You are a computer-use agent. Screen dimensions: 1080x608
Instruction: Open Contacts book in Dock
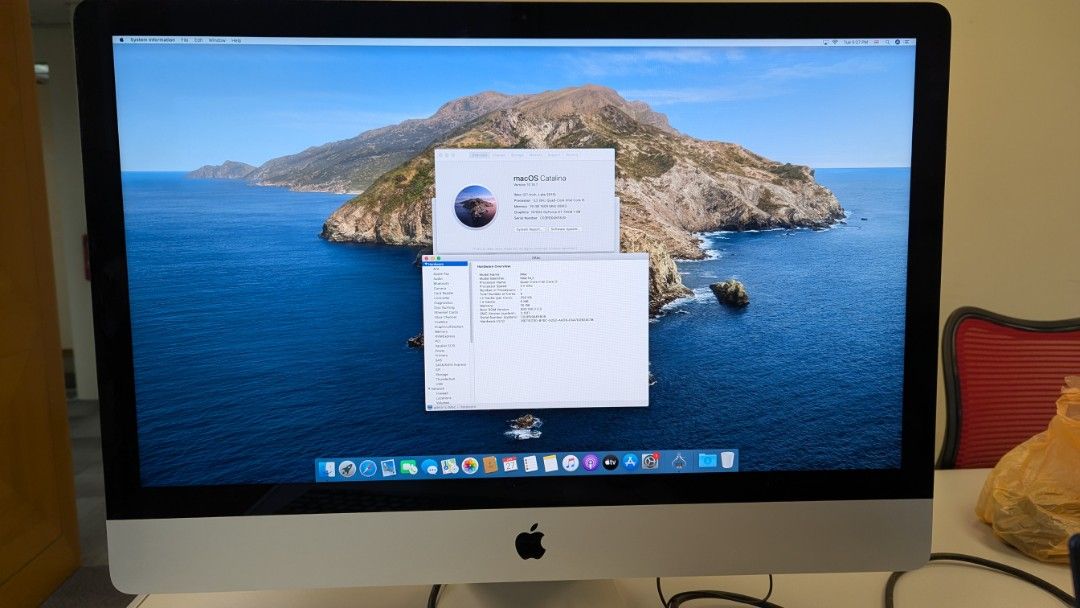(490, 465)
